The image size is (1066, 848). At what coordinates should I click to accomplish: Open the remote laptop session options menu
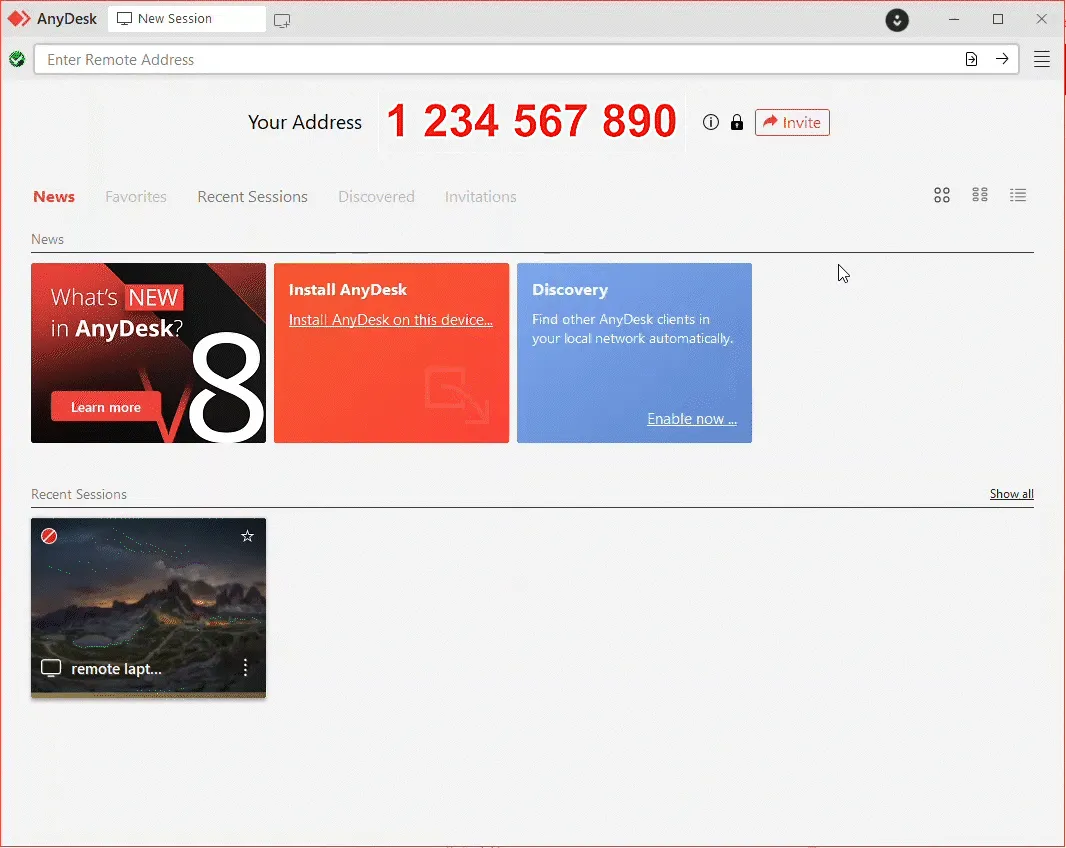pyautogui.click(x=245, y=668)
